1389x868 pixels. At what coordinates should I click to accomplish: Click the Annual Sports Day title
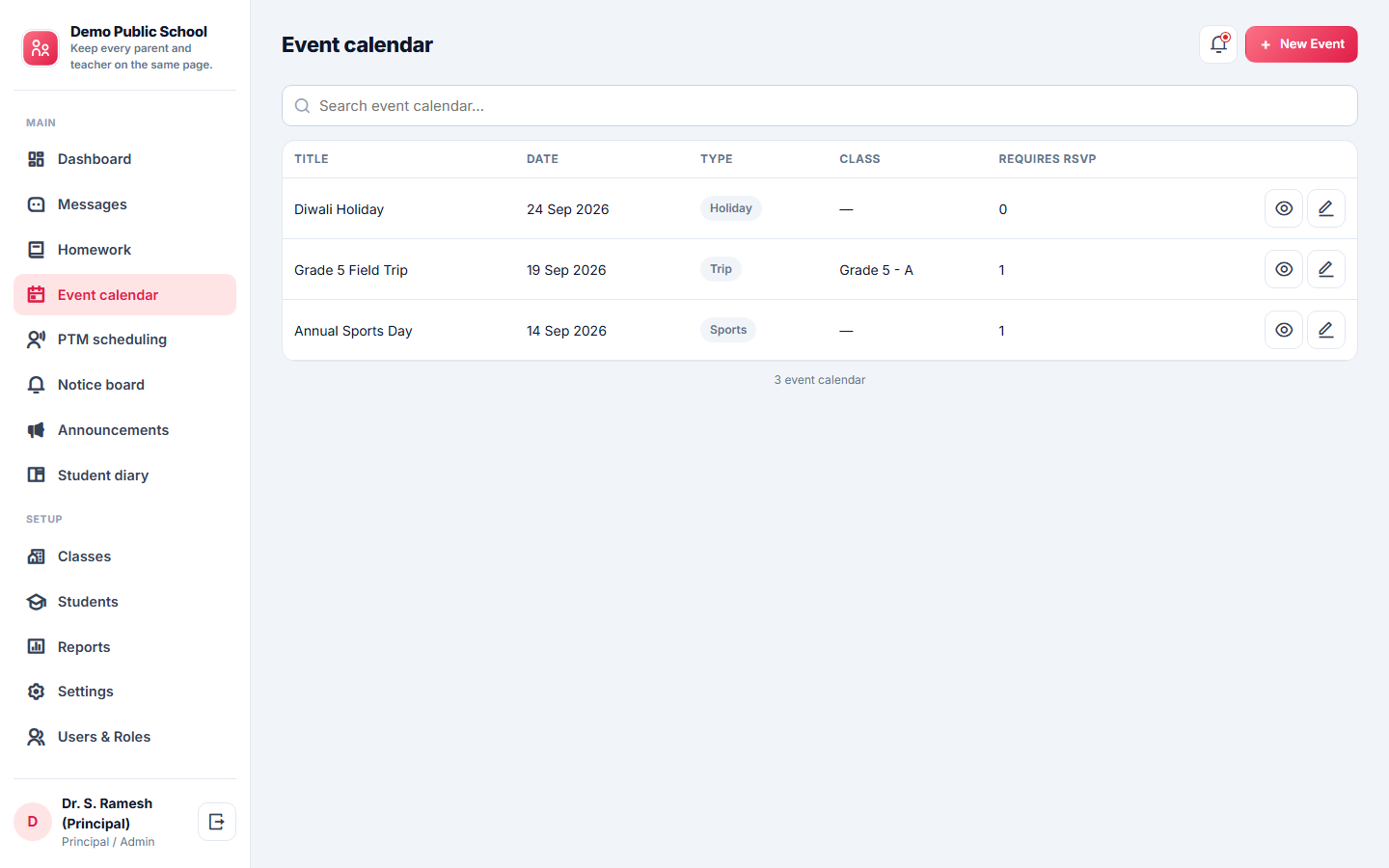click(x=353, y=331)
